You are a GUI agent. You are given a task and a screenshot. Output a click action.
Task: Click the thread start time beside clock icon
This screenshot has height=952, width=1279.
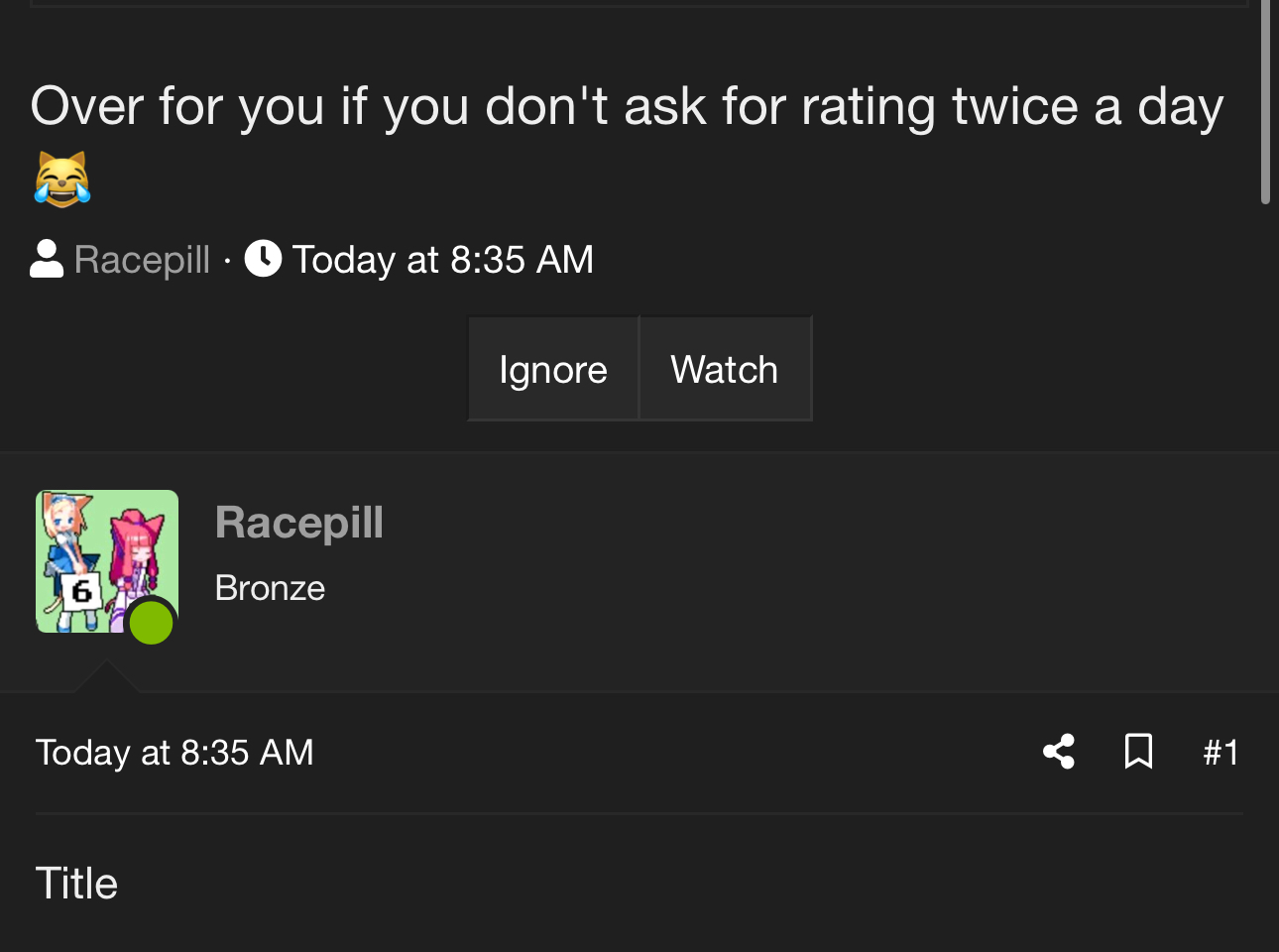click(442, 260)
